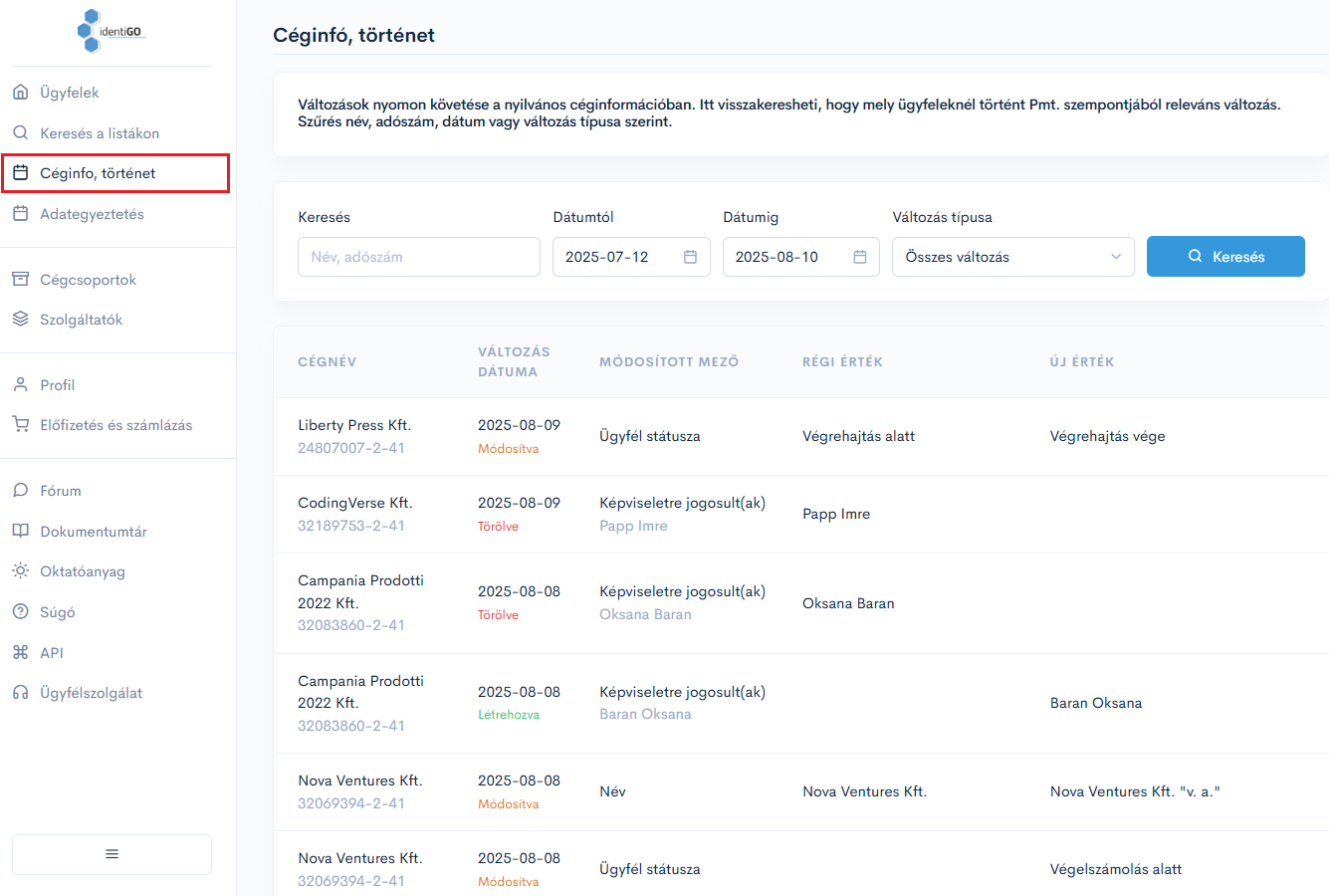Click tax number 32189753-2-41
Image resolution: width=1329 pixels, height=896 pixels.
(x=351, y=526)
